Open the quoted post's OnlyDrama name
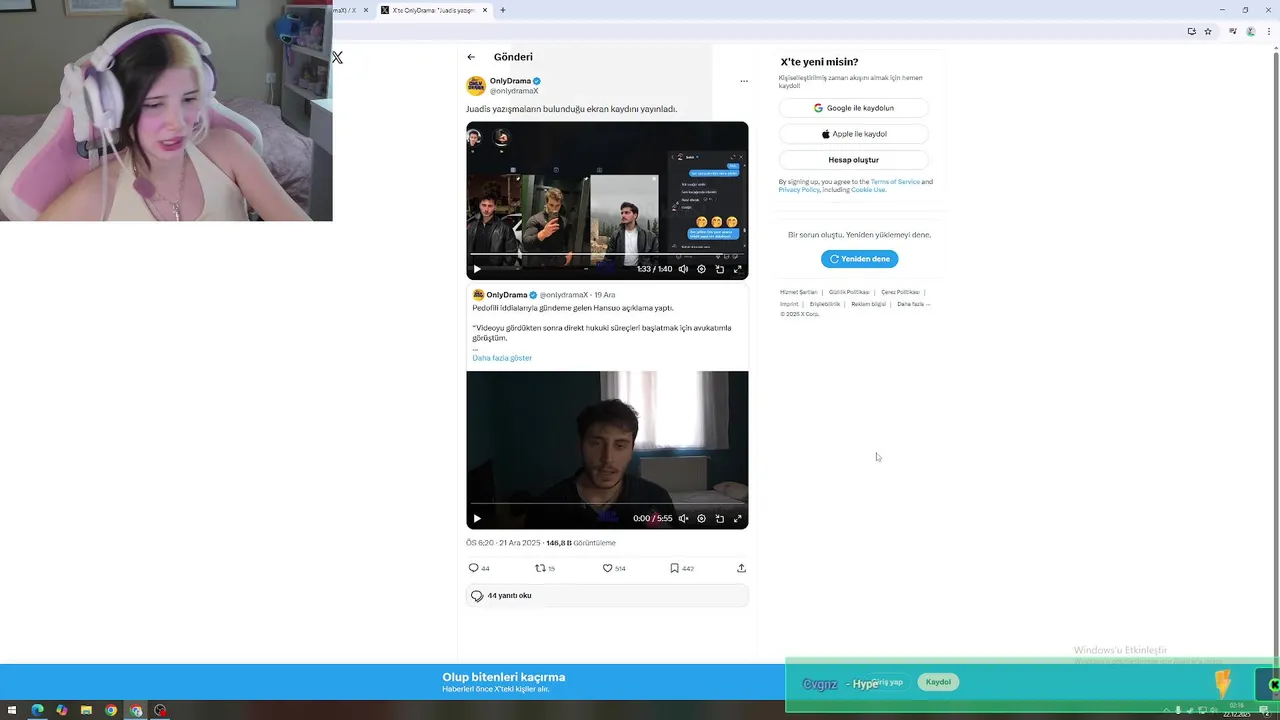Image resolution: width=1280 pixels, height=720 pixels. tap(507, 295)
